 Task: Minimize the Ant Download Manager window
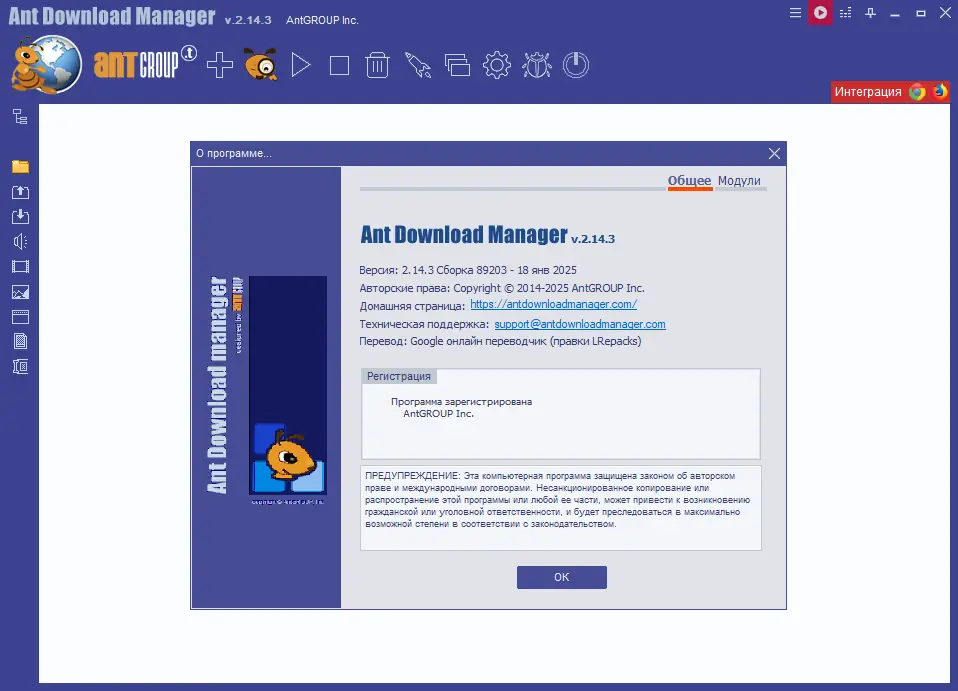[895, 13]
